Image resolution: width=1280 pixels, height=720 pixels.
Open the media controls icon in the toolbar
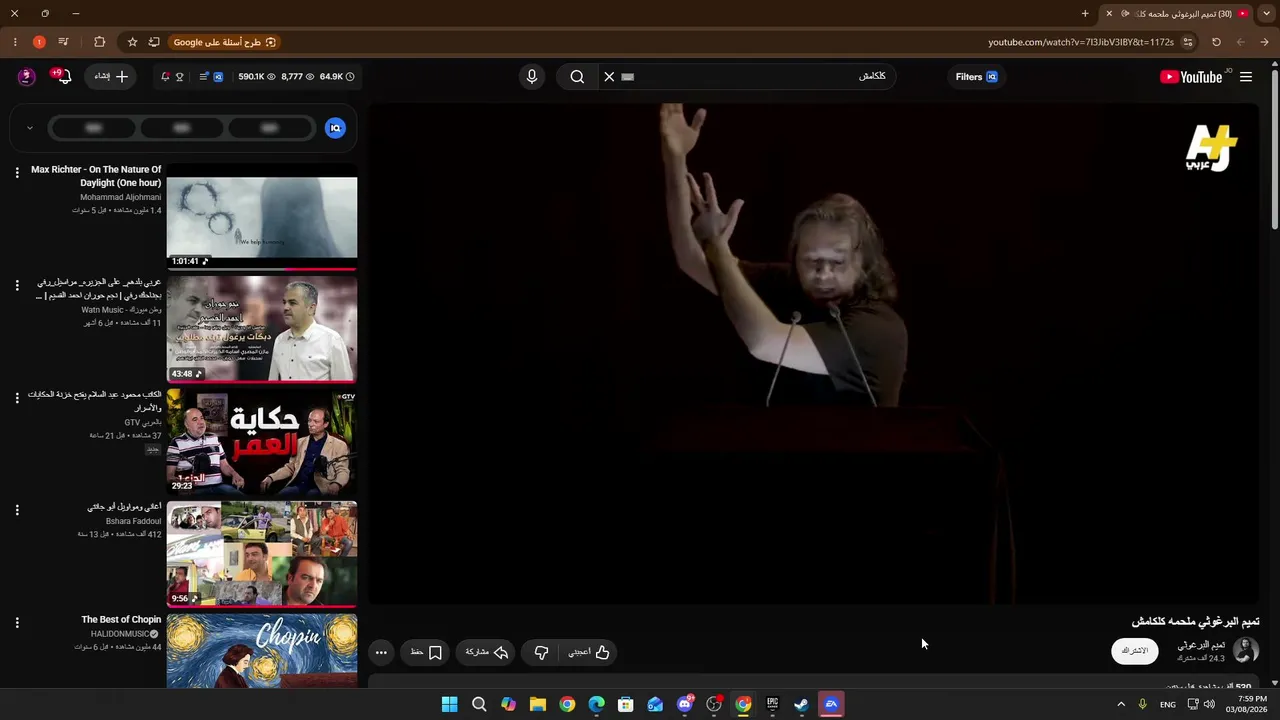(x=64, y=42)
